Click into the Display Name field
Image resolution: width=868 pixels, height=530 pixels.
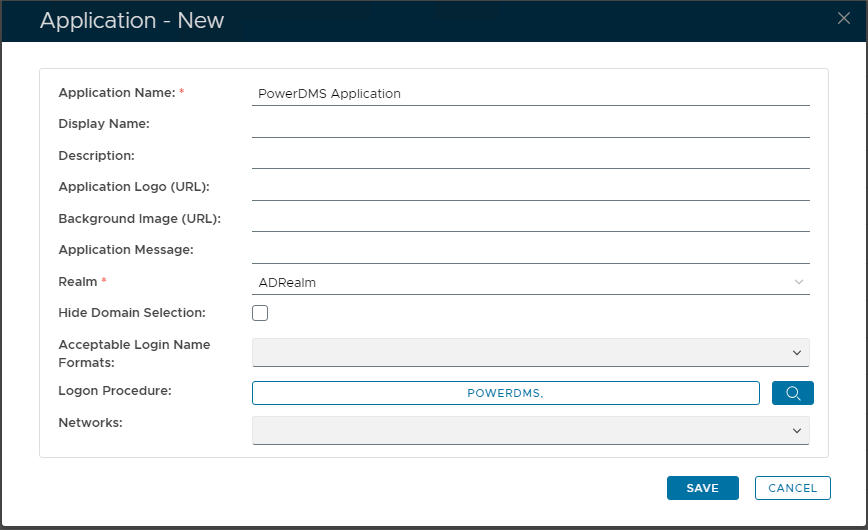click(x=530, y=125)
